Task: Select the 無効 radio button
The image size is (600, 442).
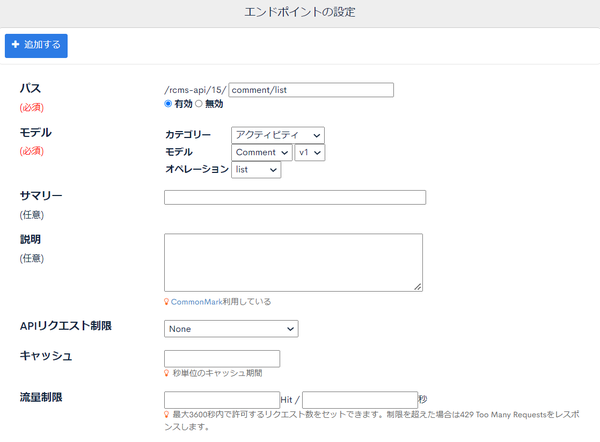Action: [199, 104]
